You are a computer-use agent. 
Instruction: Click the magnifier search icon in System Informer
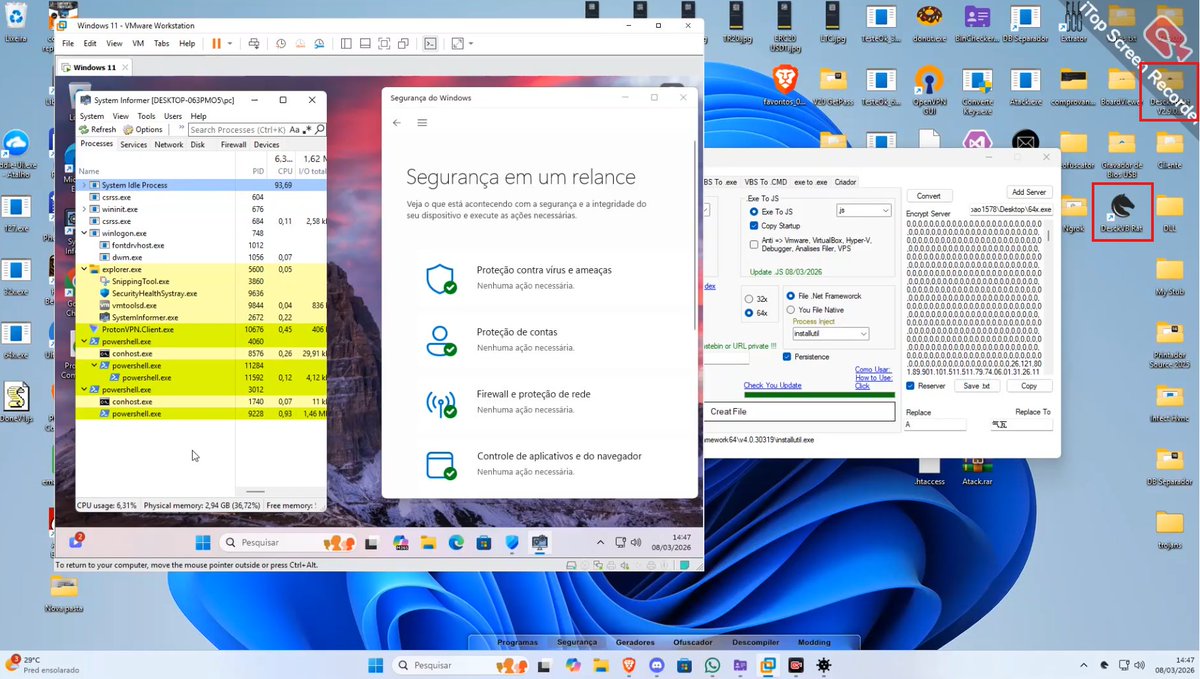pyautogui.click(x=320, y=130)
